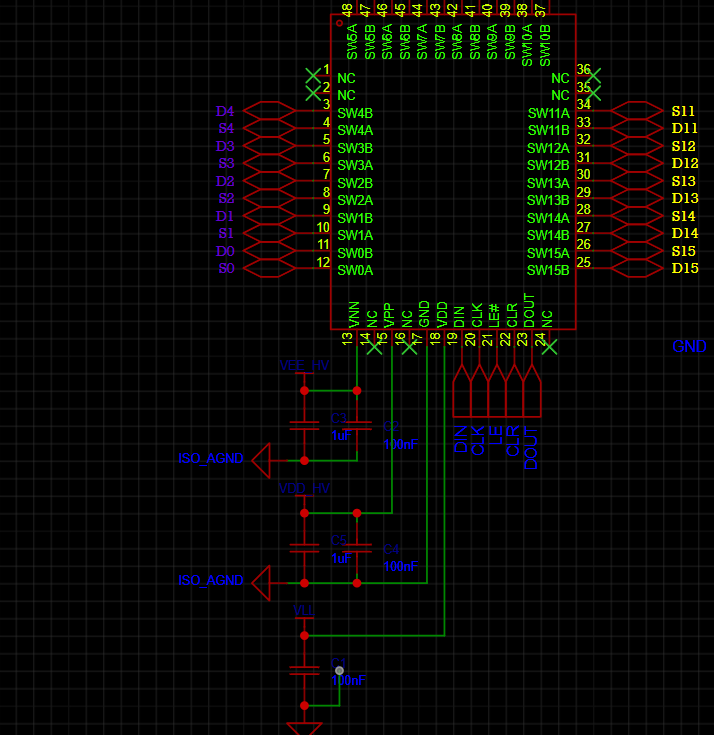The image size is (714, 735).
Task: Click the 1uF capacitor C3 symbol
Action: pyautogui.click(x=304, y=426)
